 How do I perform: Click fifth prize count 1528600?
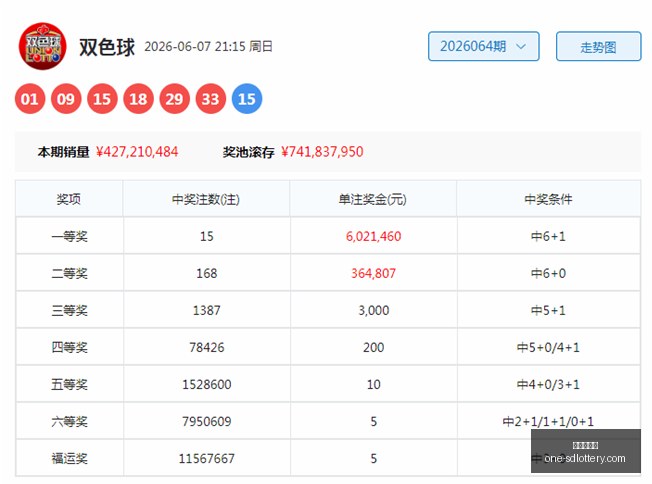[206, 384]
